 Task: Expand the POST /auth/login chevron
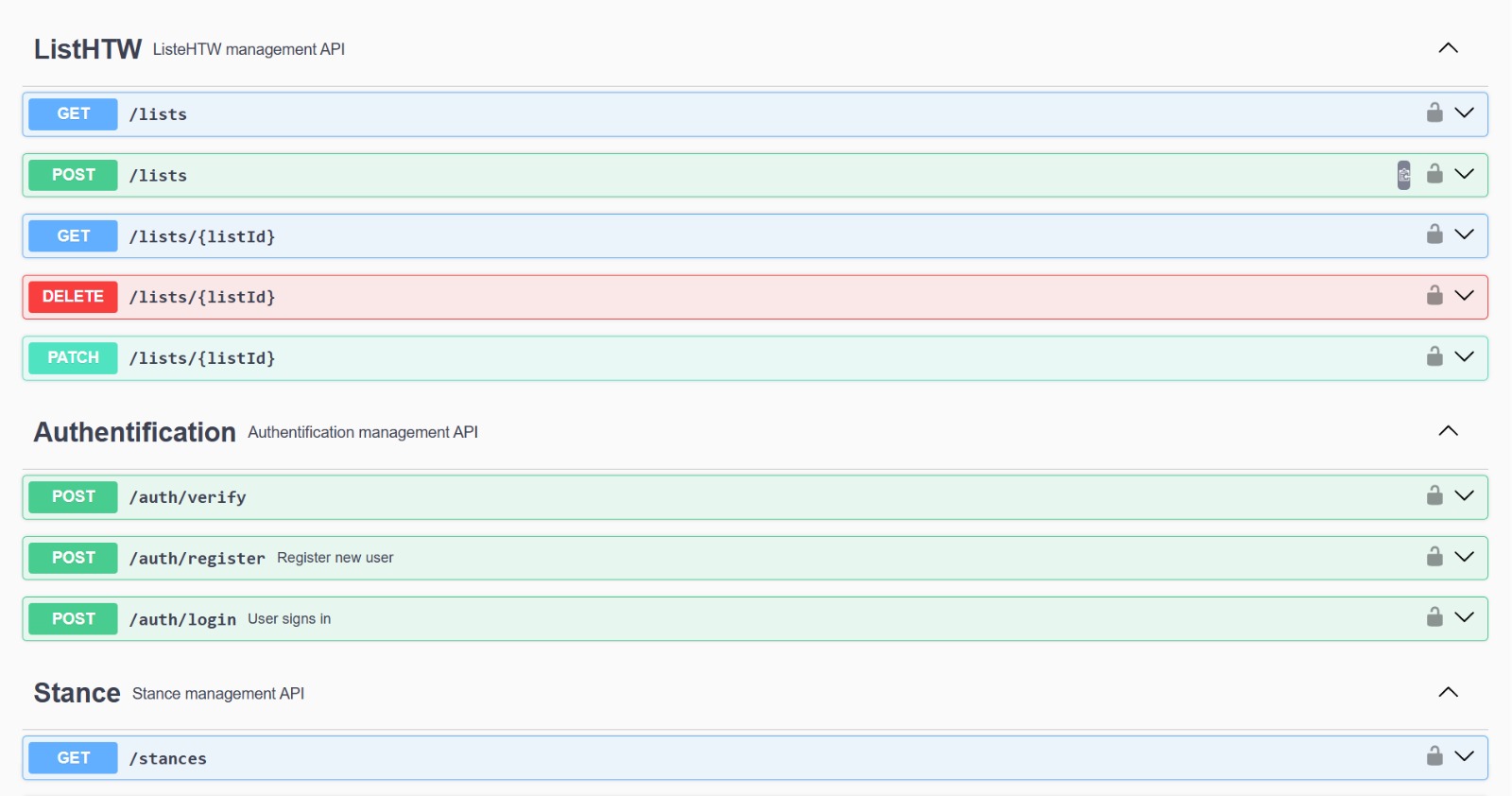point(1464,617)
